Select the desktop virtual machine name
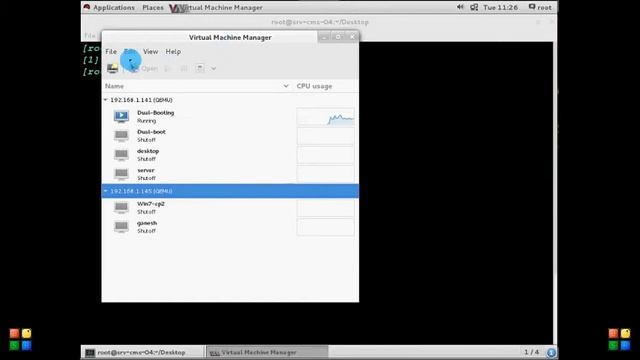Screen dimensions: 640x360 [148, 151]
